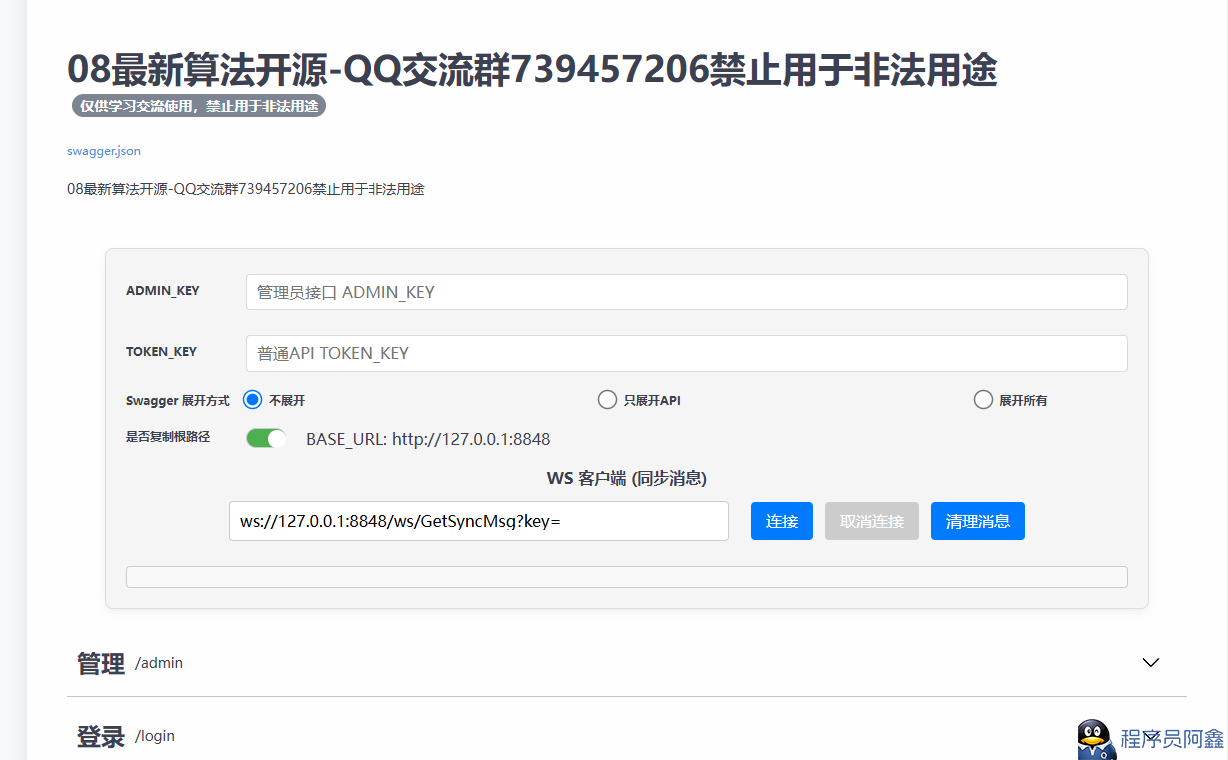
Task: Click the ADMIN_KEY input field
Action: [687, 292]
